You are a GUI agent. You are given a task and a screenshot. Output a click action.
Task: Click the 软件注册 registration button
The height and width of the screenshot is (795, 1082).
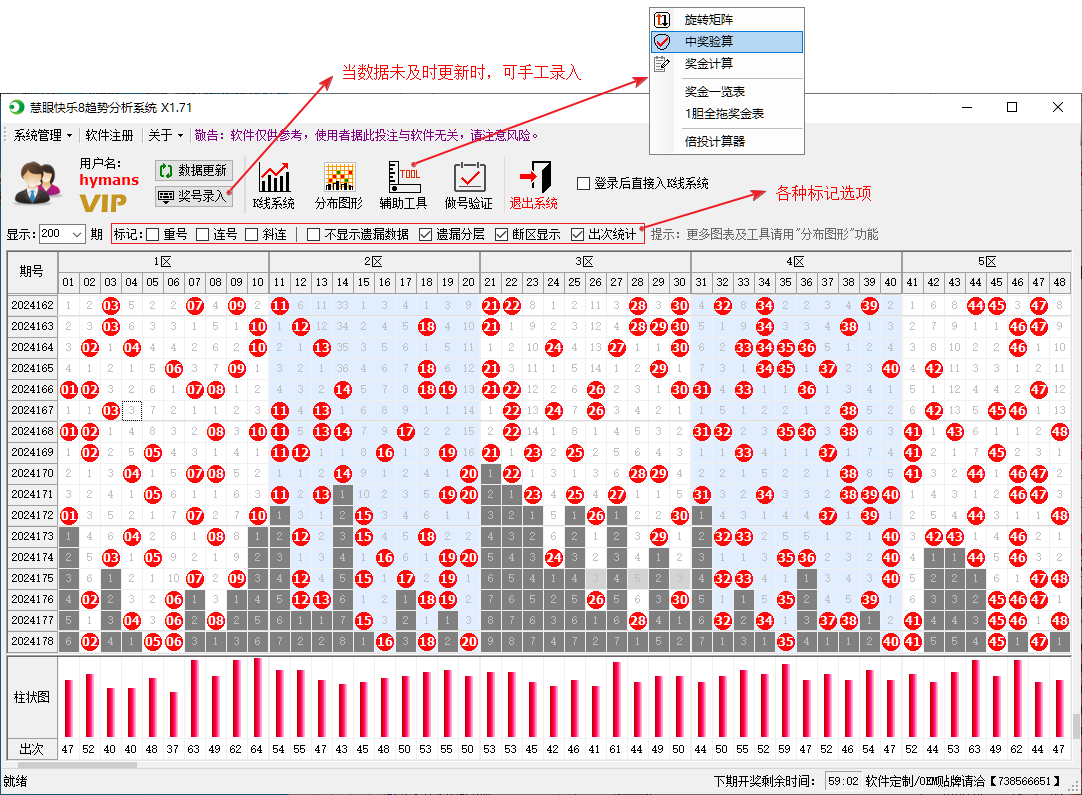109,135
